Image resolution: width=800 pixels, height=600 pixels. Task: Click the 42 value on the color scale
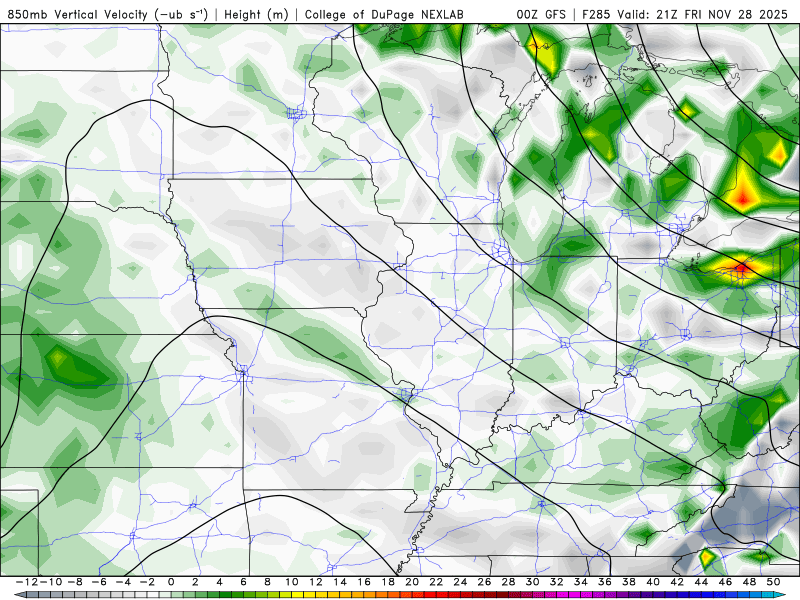[677, 582]
